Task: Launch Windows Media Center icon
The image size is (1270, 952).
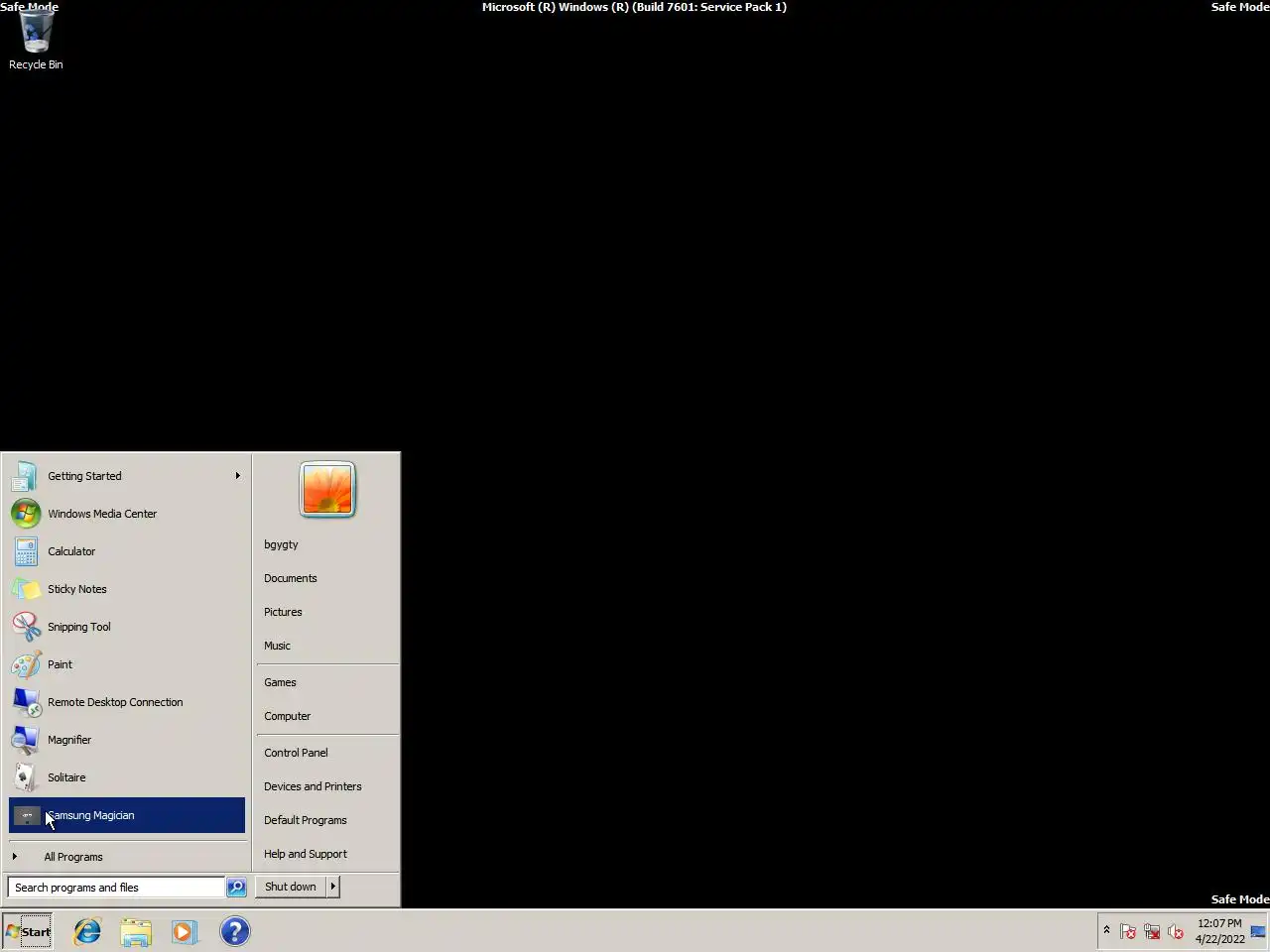Action: [26, 514]
